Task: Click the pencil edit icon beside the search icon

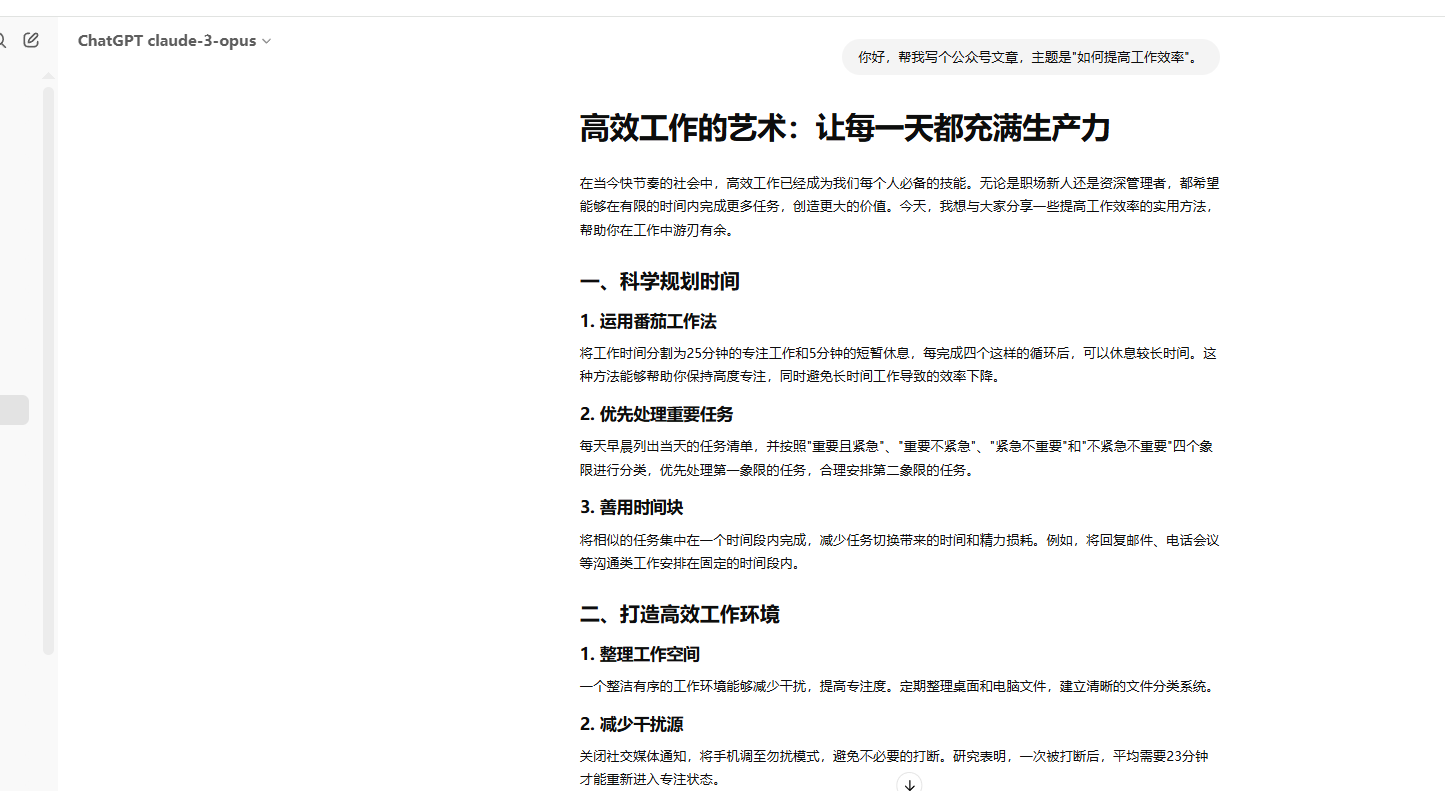Action: (x=31, y=39)
